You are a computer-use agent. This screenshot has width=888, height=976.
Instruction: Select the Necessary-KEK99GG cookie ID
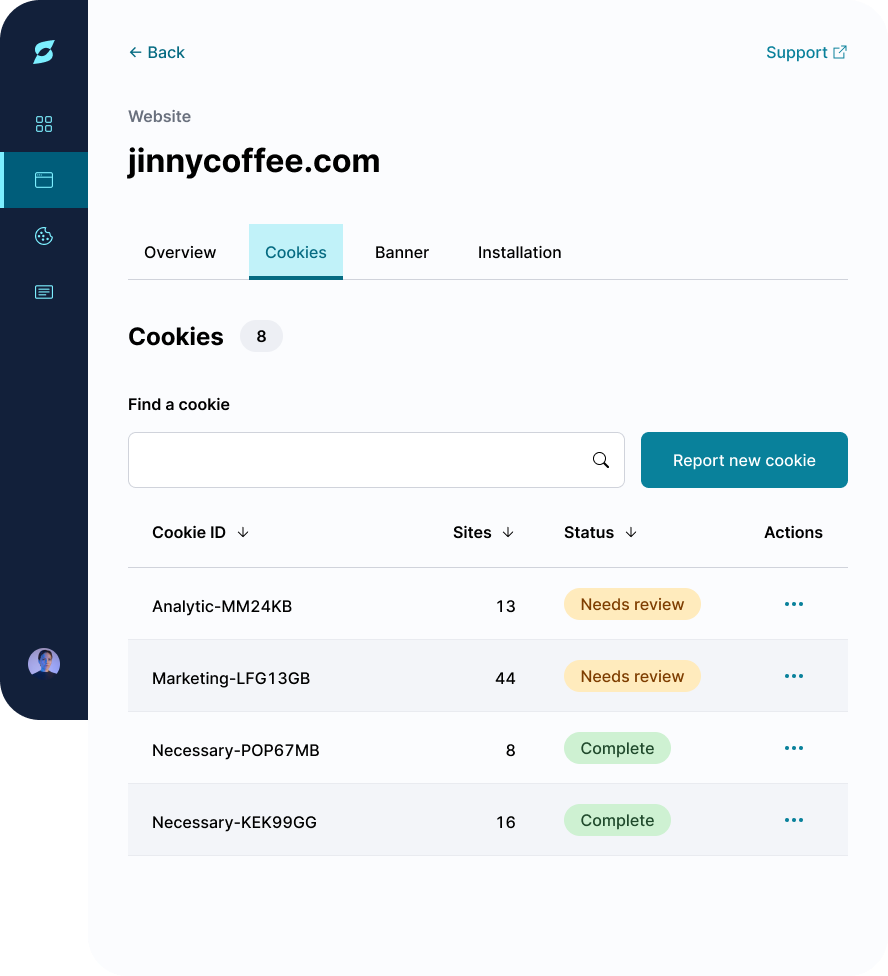coord(234,822)
